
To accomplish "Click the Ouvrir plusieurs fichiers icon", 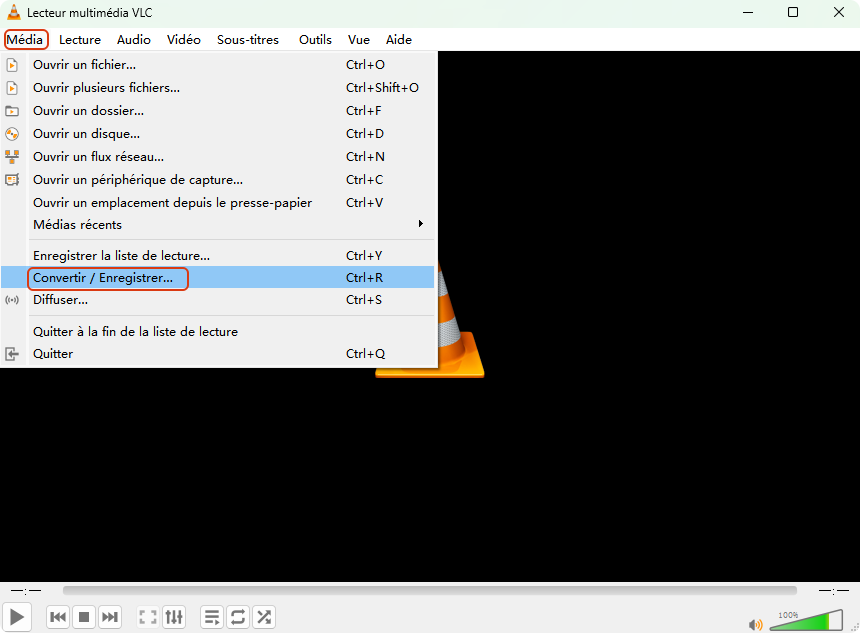I will [x=12, y=88].
